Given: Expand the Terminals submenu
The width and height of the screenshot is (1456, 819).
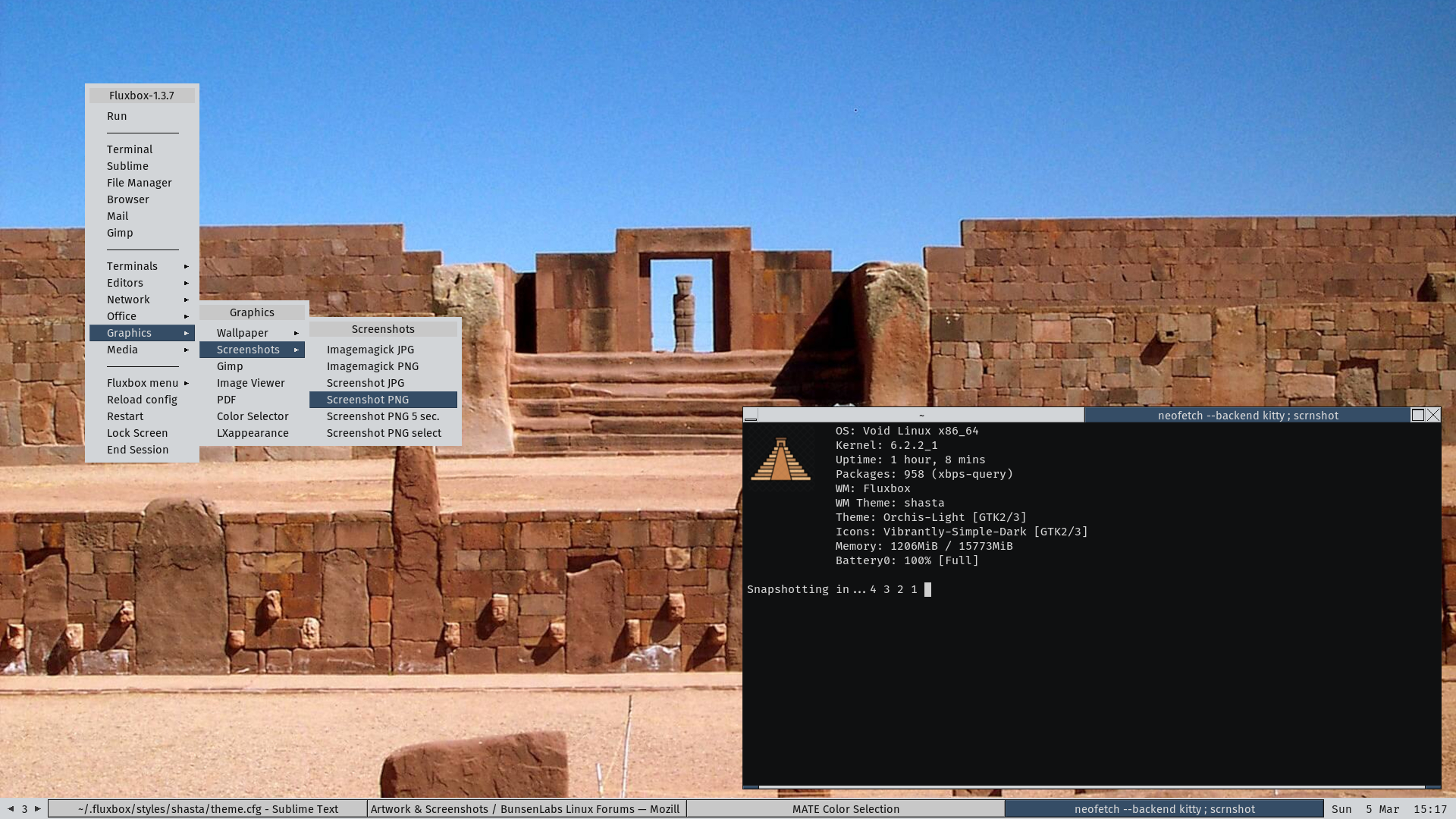Looking at the screenshot, I should [x=142, y=266].
